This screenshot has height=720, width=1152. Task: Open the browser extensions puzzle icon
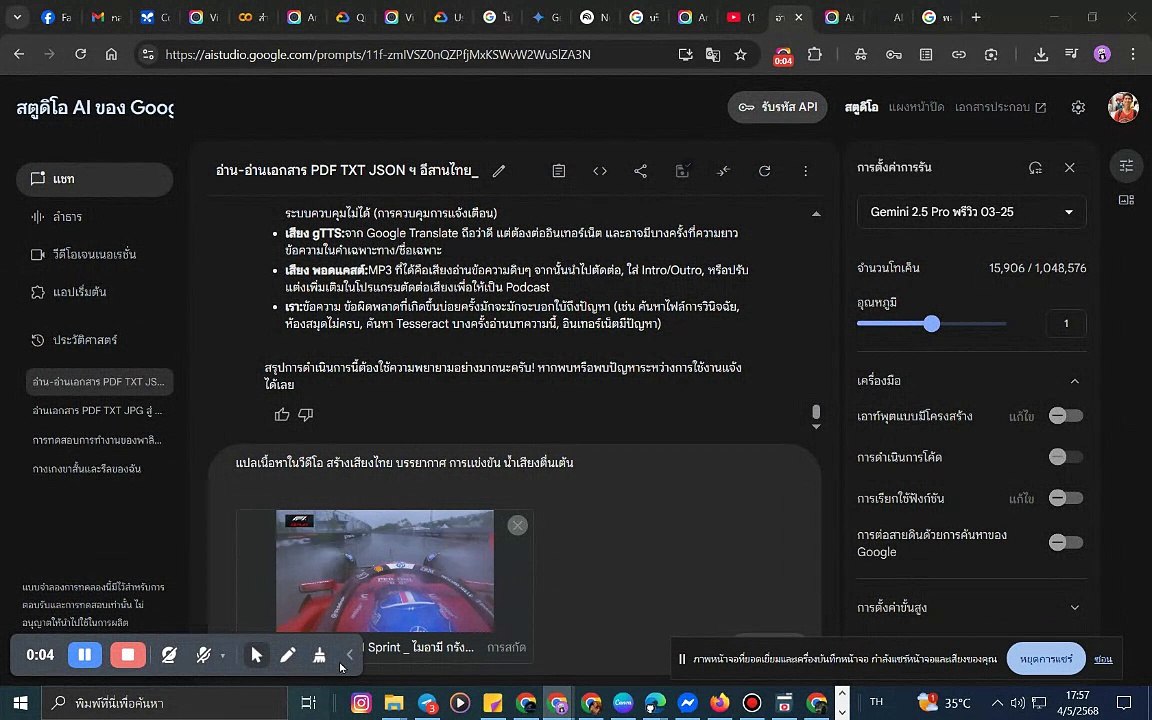coord(815,54)
